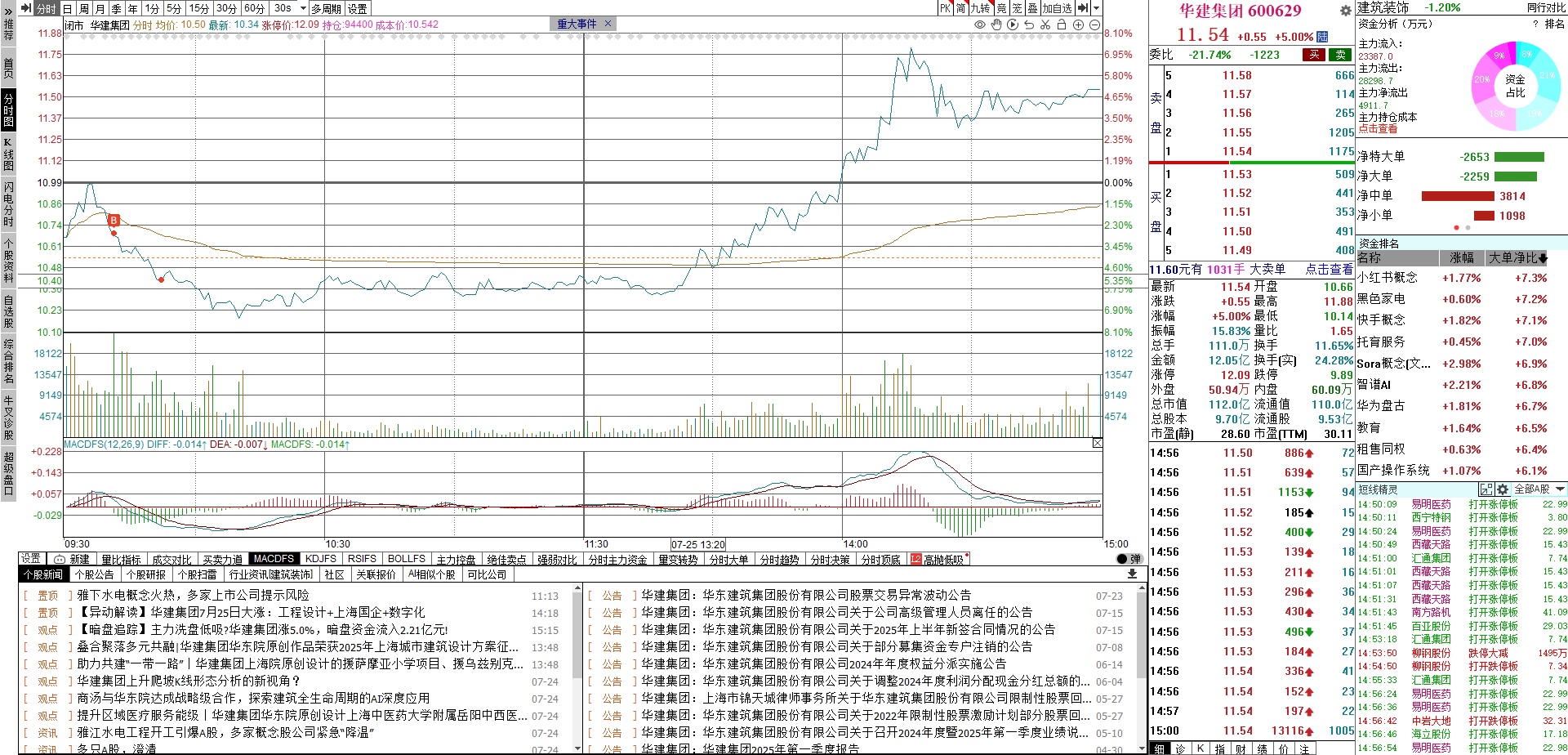1568x755 pixels.
Task: Click the 买 buy button
Action: tap(1313, 55)
